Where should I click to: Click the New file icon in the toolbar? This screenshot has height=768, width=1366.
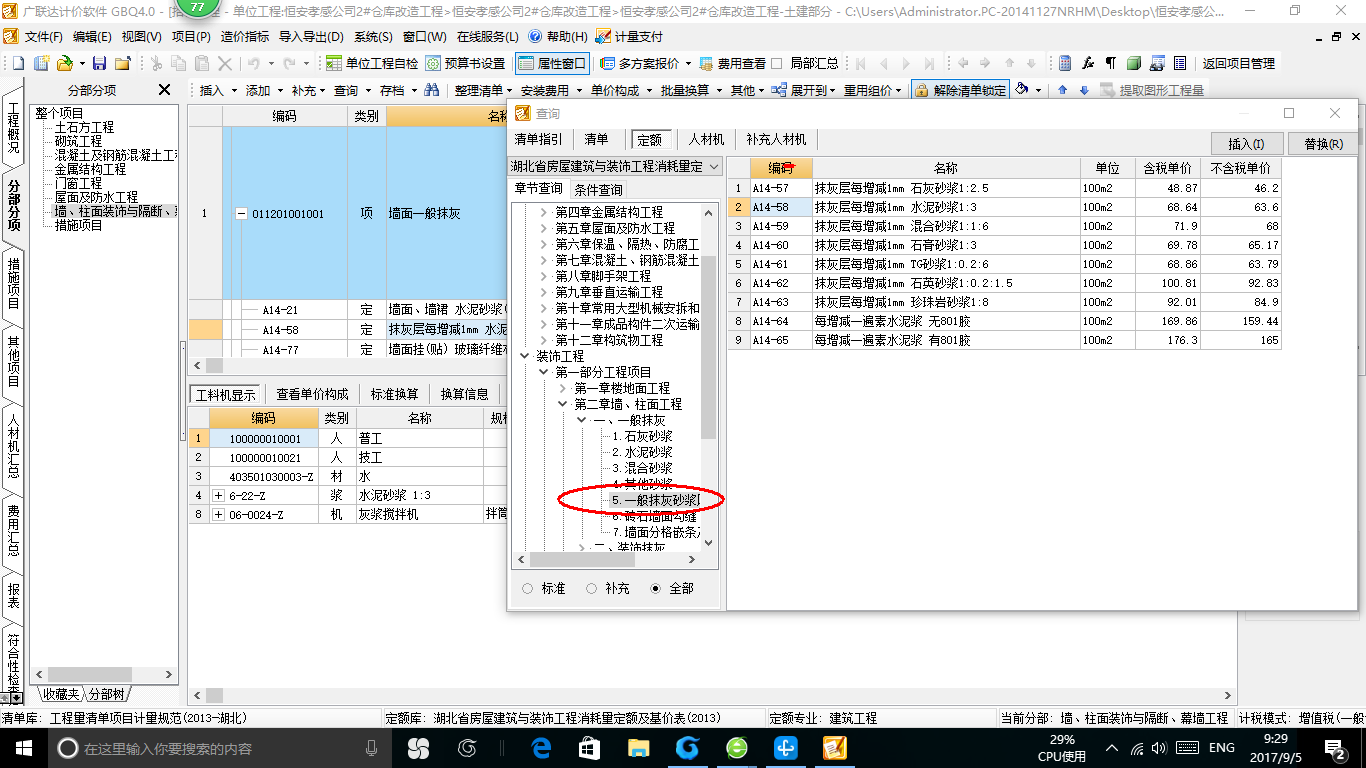click(x=19, y=63)
